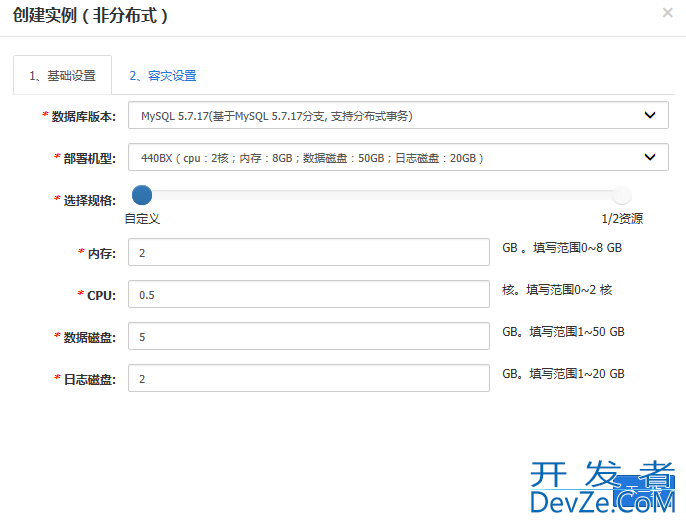Screen dimensions: 686x524
Task: Select the 1/2资源 slider stop
Action: 622,195
